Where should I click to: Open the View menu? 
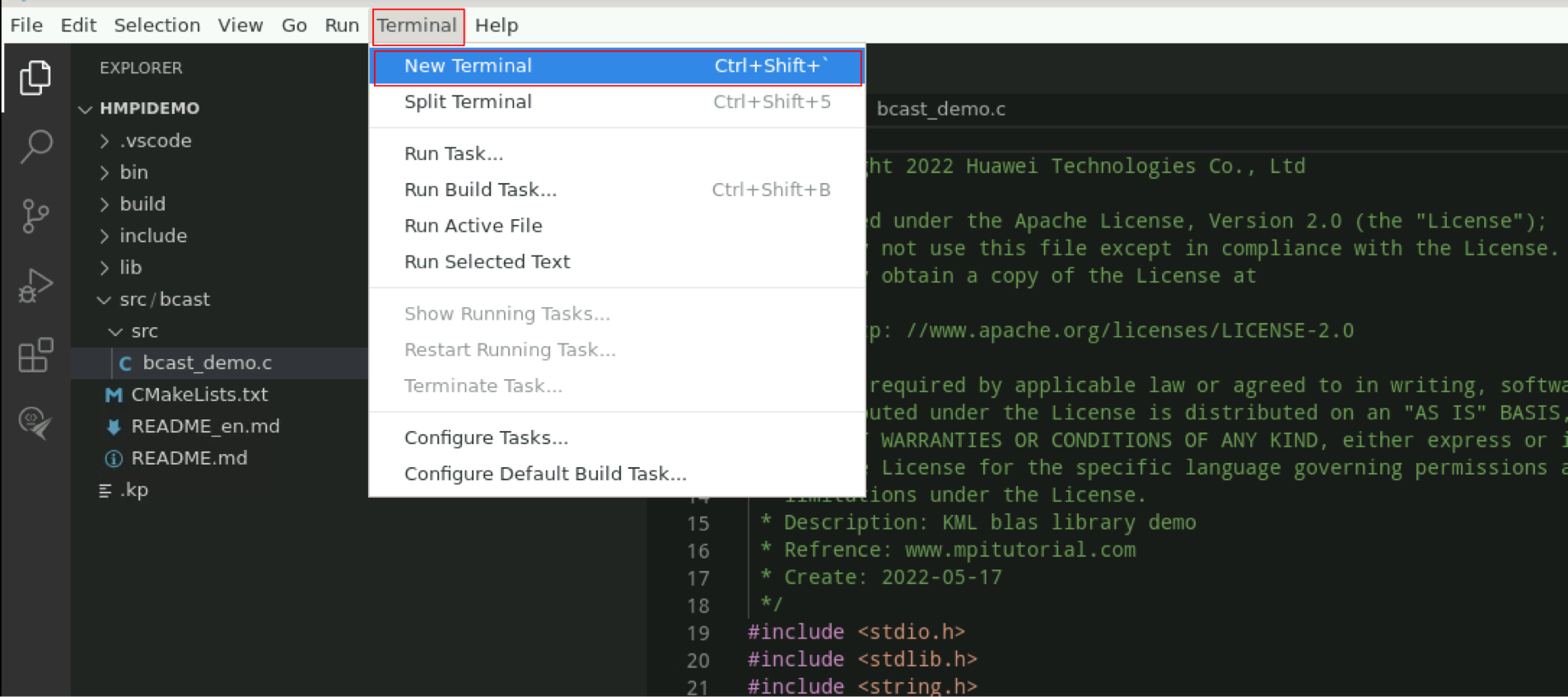(x=240, y=26)
